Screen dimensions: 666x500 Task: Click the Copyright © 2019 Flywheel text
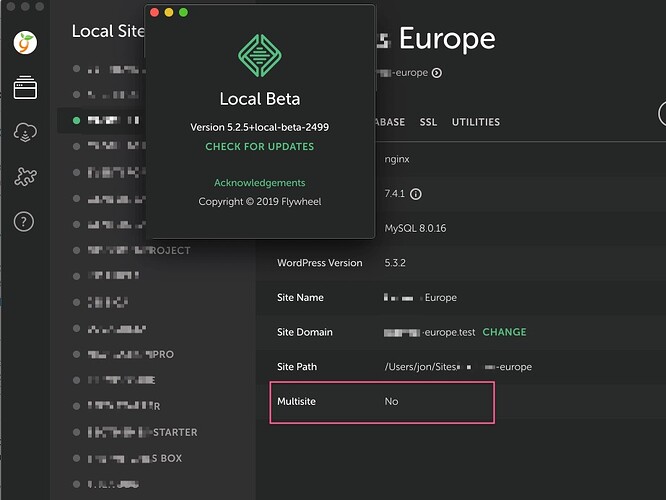click(260, 201)
